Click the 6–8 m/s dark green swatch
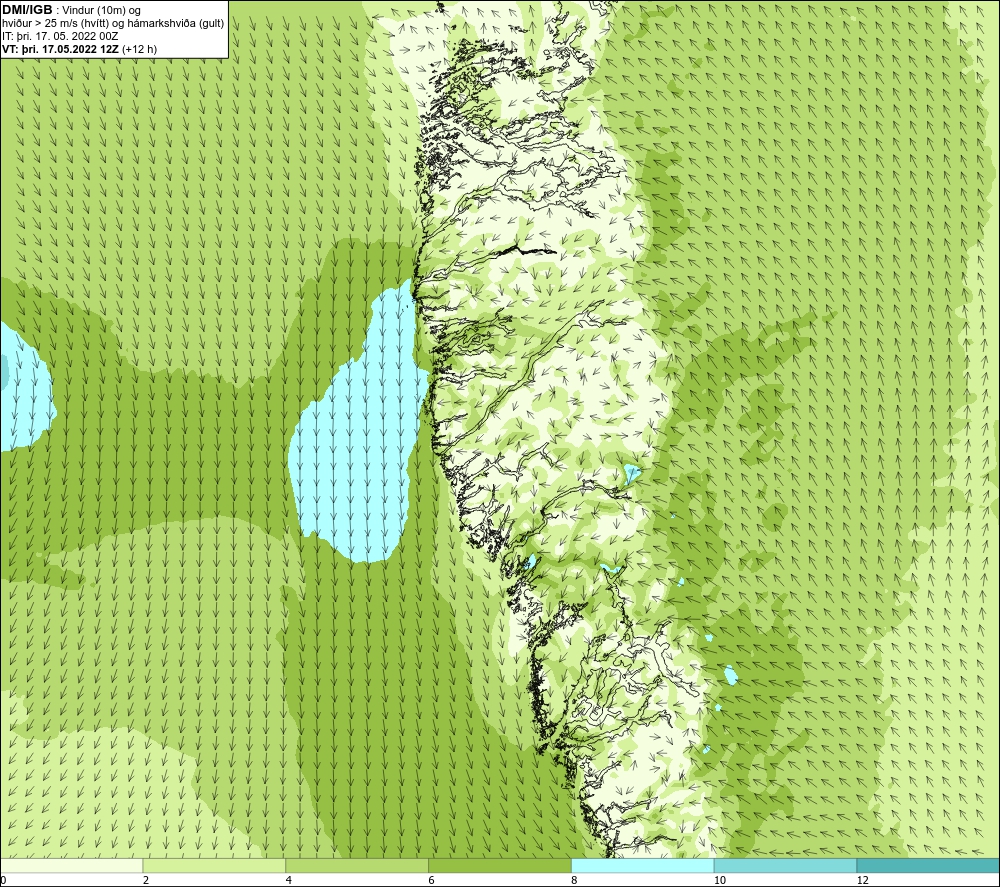1000x887 pixels. pyautogui.click(x=500, y=865)
